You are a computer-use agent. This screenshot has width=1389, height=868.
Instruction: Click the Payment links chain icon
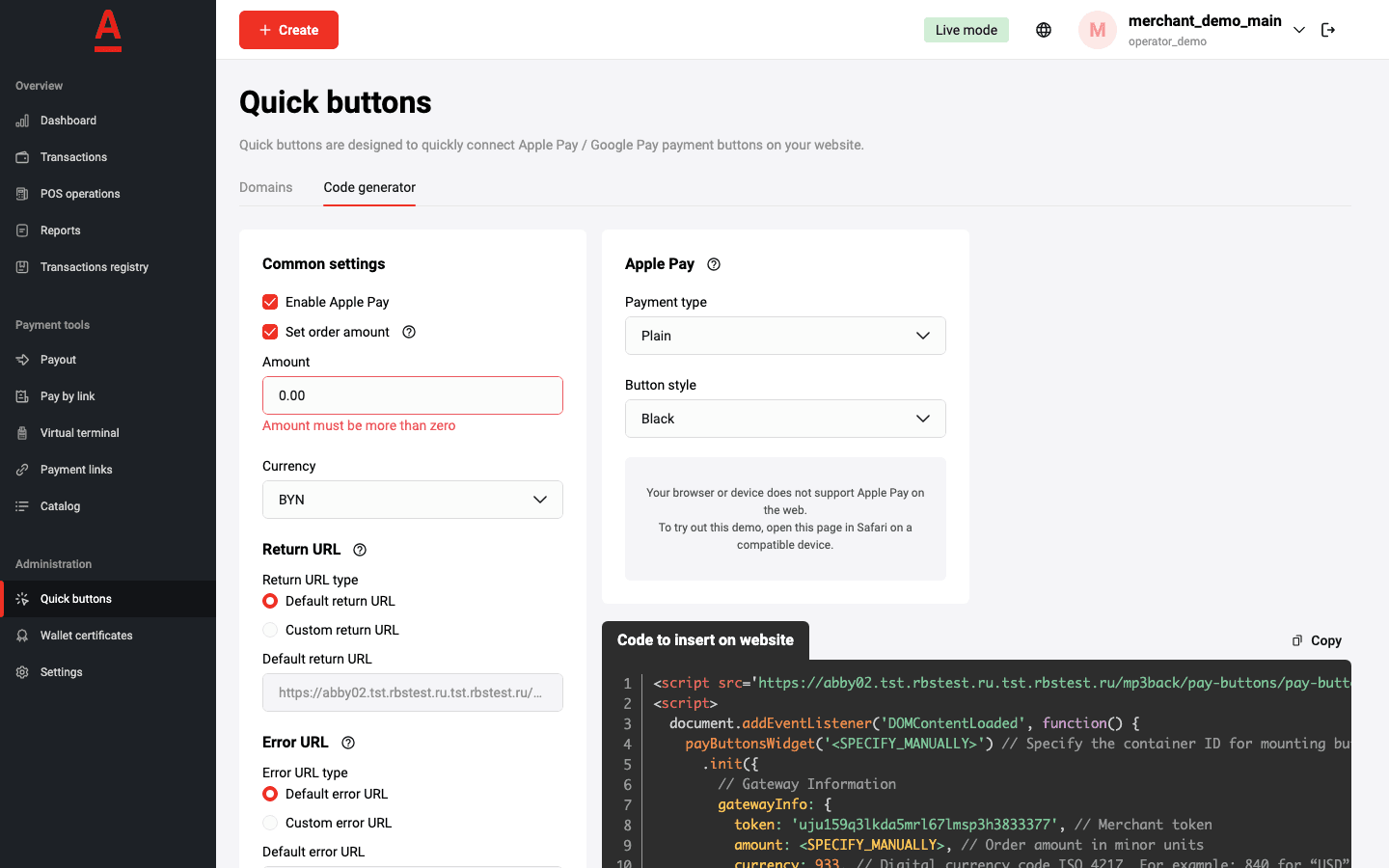[x=22, y=470]
